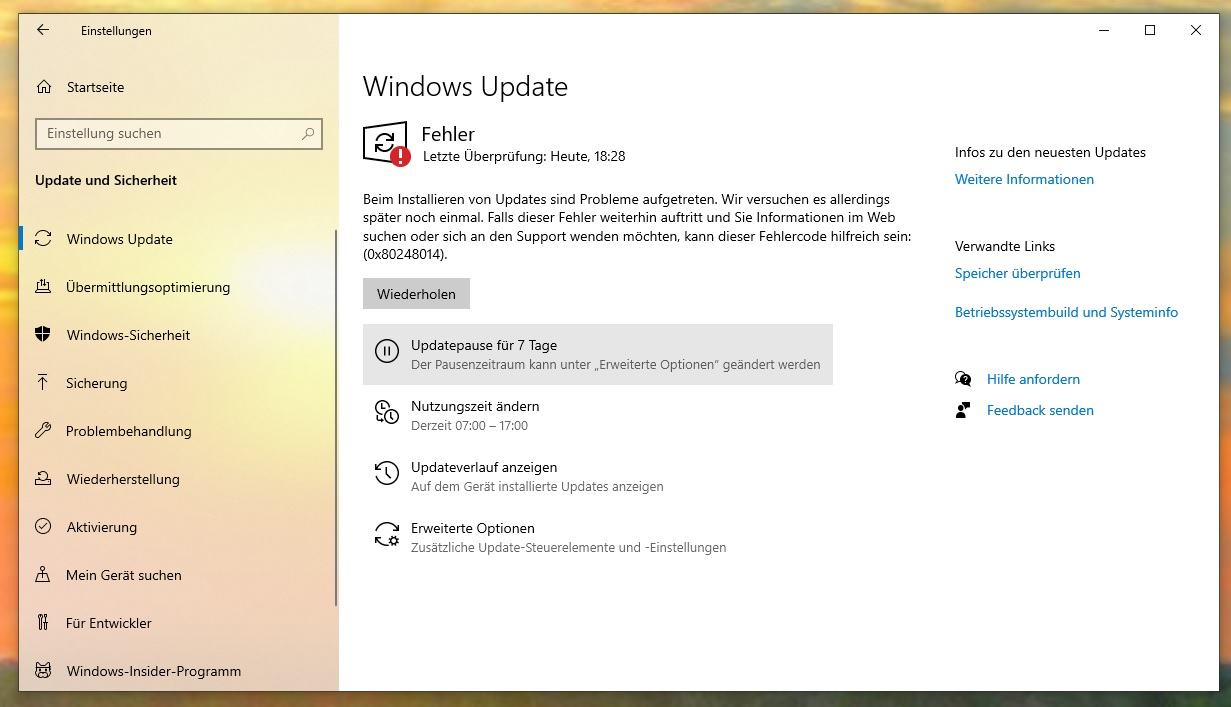Screen dimensions: 1231x707
Task: Follow the Weitere Informationen link
Action: pos(1024,179)
